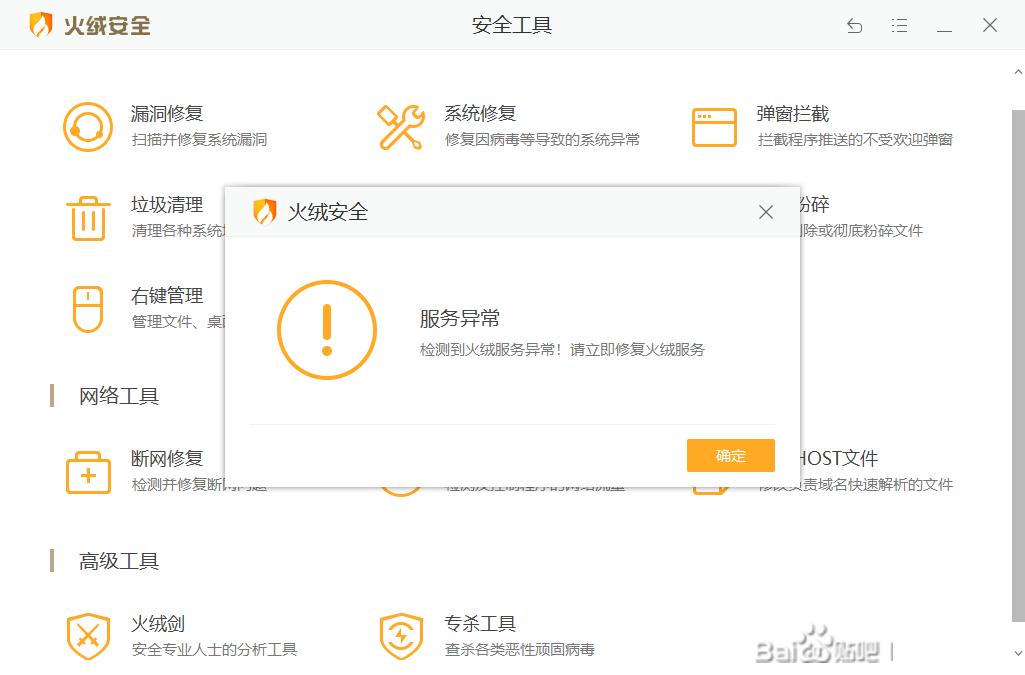This screenshot has height=675, width=1025.
Task: Click description 查杀各类恶性顽固病毒
Action: tap(520, 650)
